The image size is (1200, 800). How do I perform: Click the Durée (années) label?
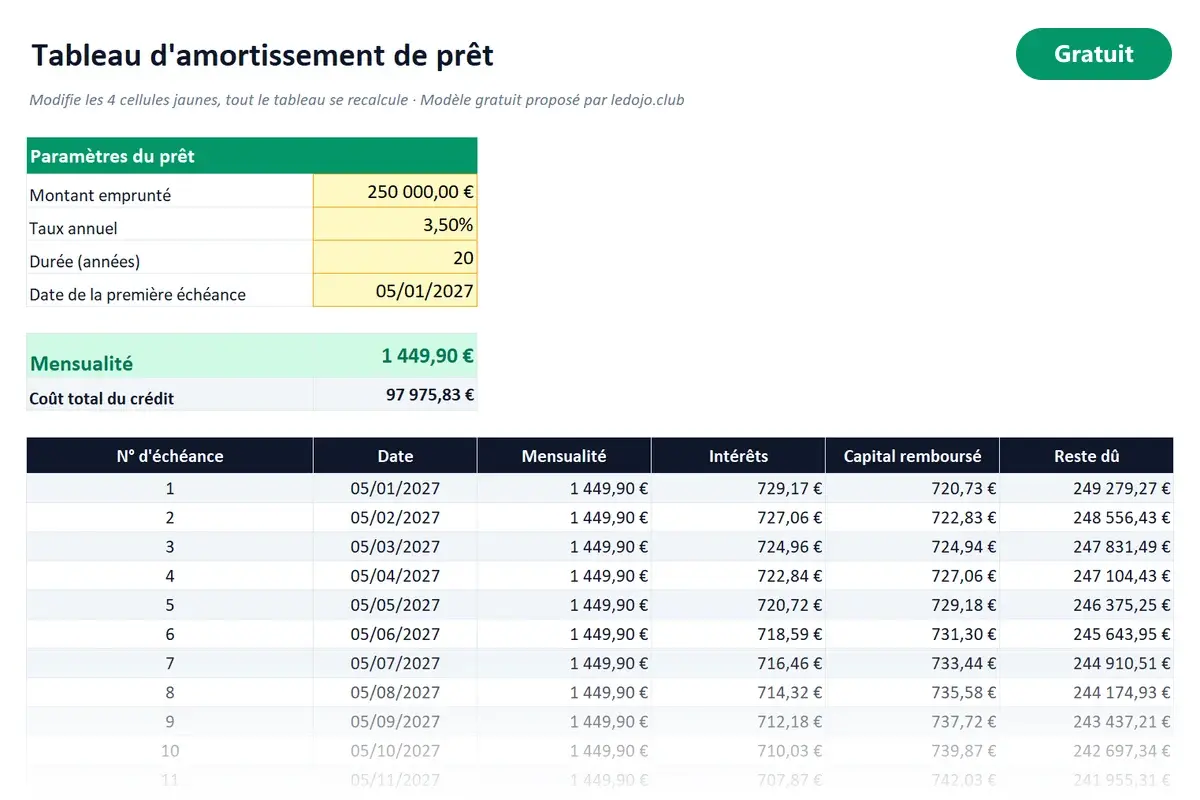pyautogui.click(x=85, y=261)
